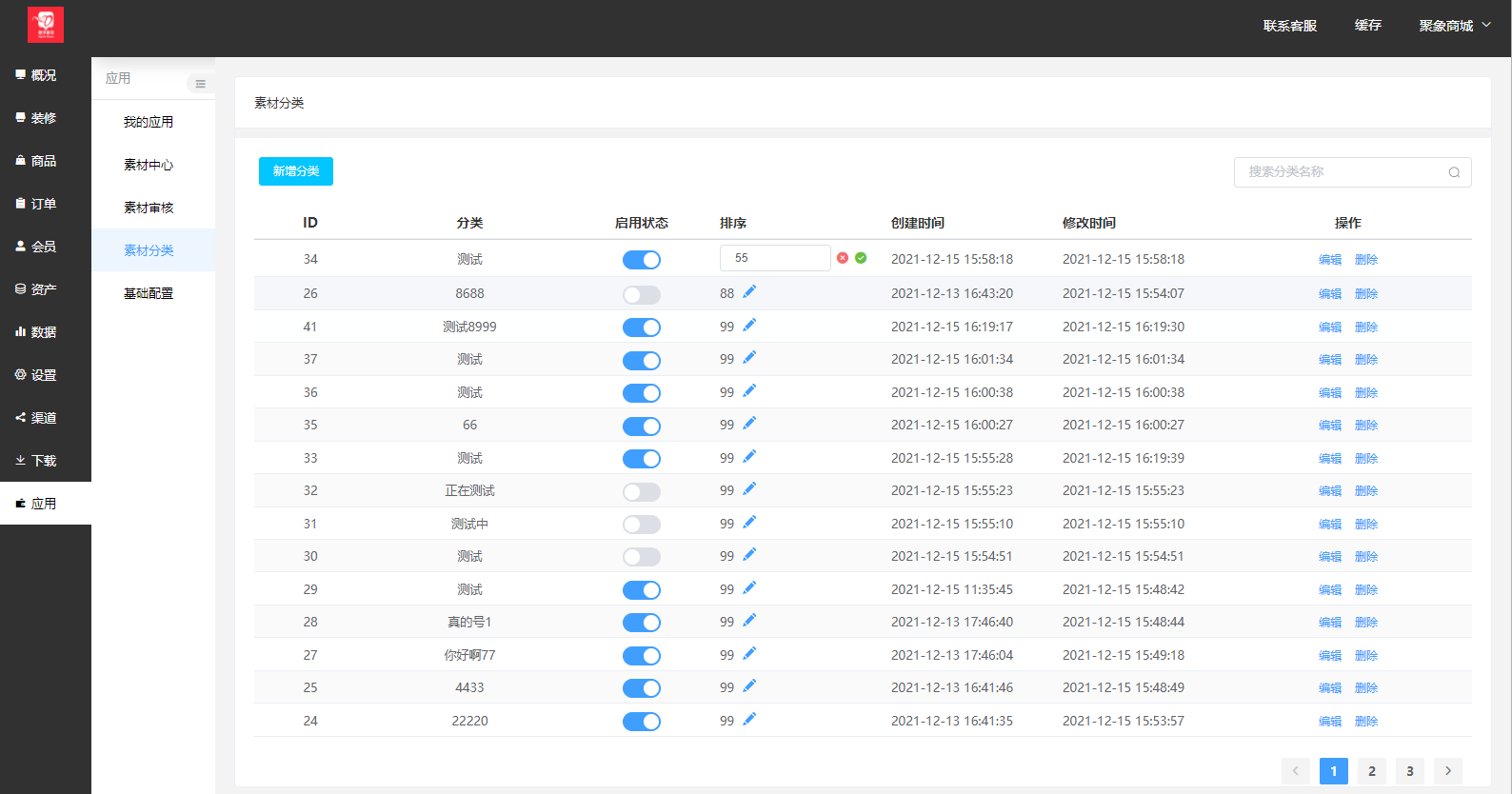The image size is (1512, 794).
Task: Enable the toggle for ID 32
Action: 642,492
